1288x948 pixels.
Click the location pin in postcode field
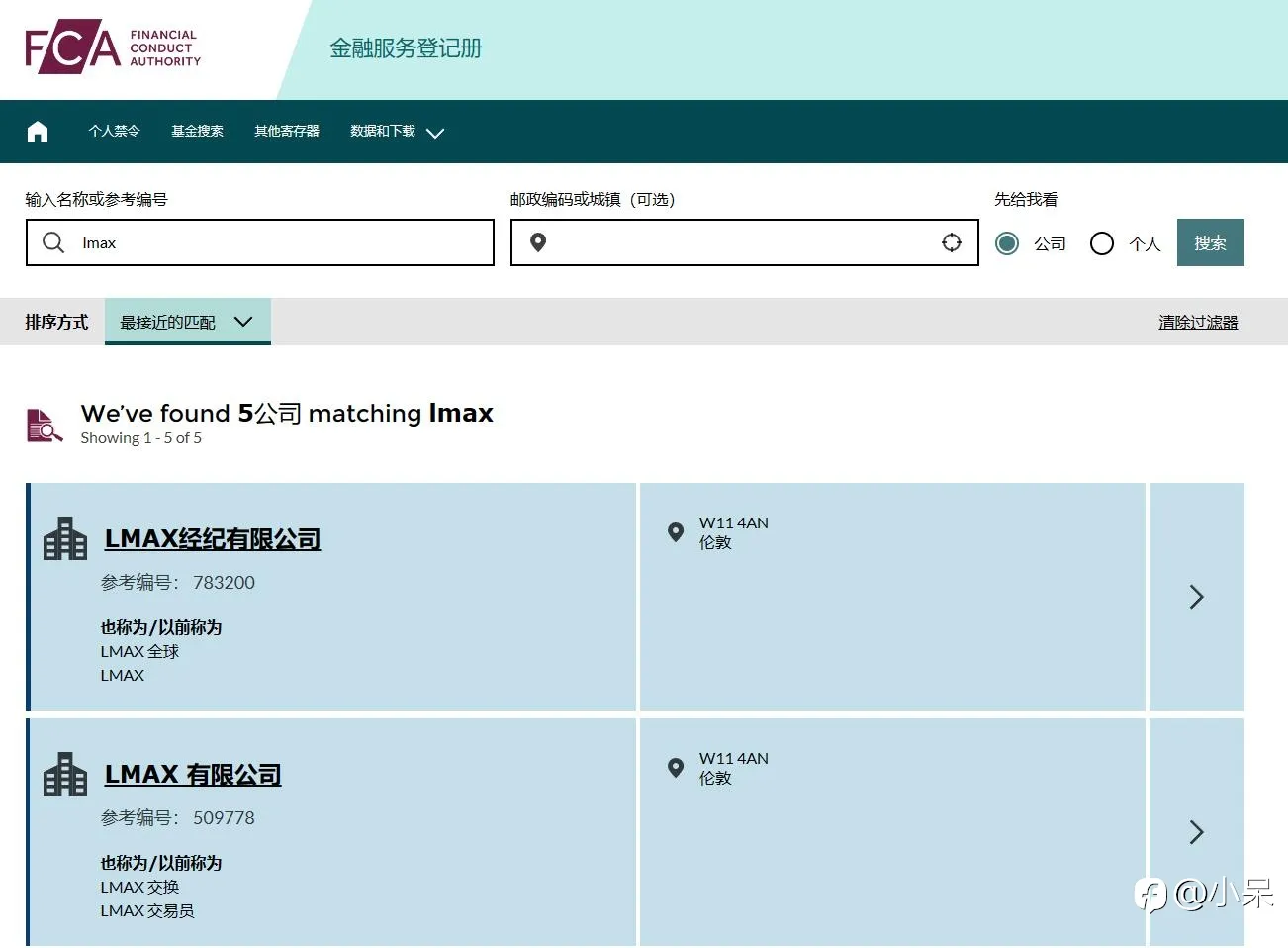[x=538, y=242]
